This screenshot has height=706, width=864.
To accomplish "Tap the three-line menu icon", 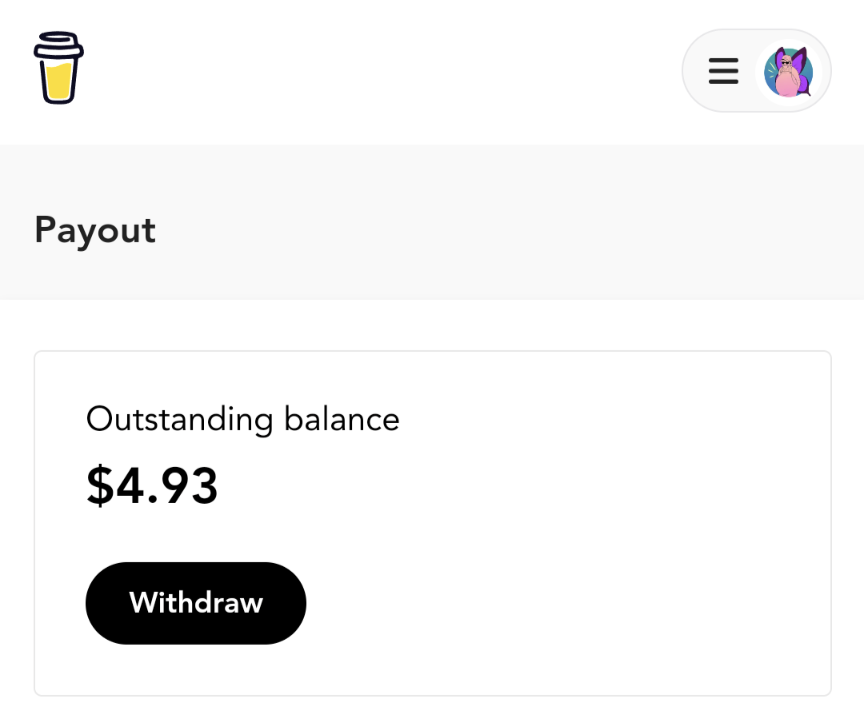I will (x=723, y=71).
